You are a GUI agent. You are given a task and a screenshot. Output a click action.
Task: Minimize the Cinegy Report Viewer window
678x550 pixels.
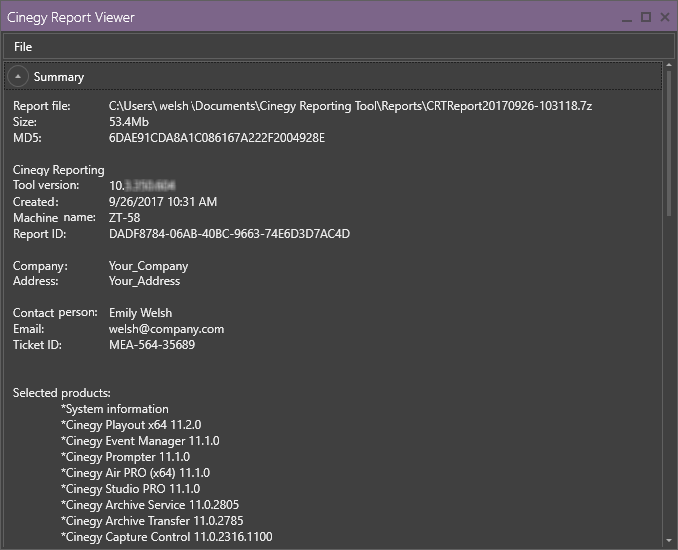pos(627,18)
